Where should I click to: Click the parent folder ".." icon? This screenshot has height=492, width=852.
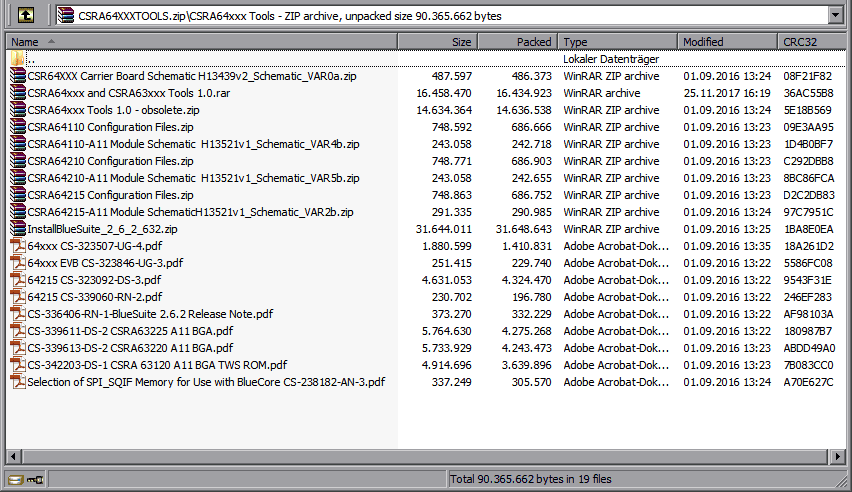click(17, 59)
